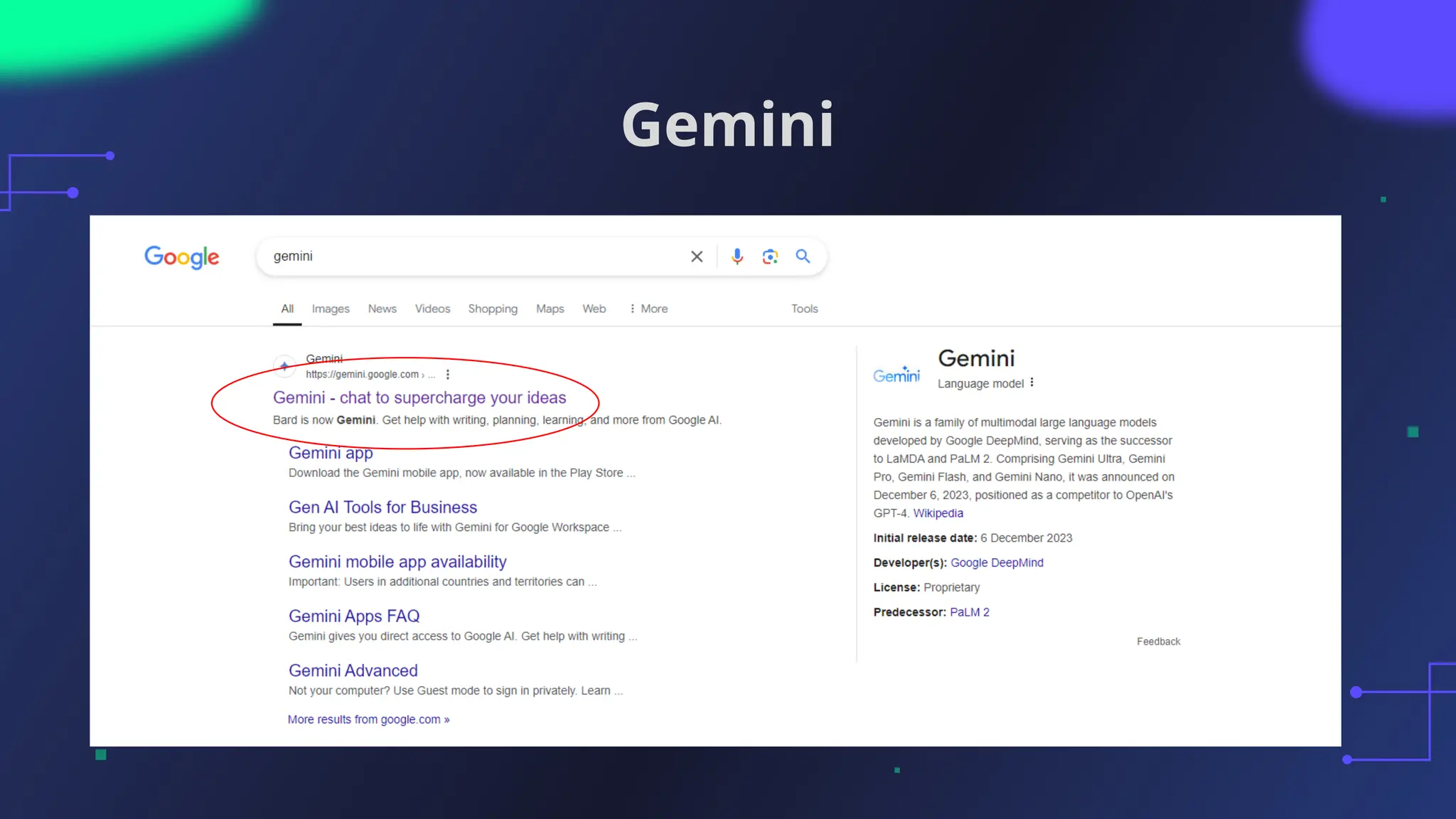Click 'Download the Gemini mobile app' snippet text
This screenshot has height=819, width=1456.
click(461, 473)
